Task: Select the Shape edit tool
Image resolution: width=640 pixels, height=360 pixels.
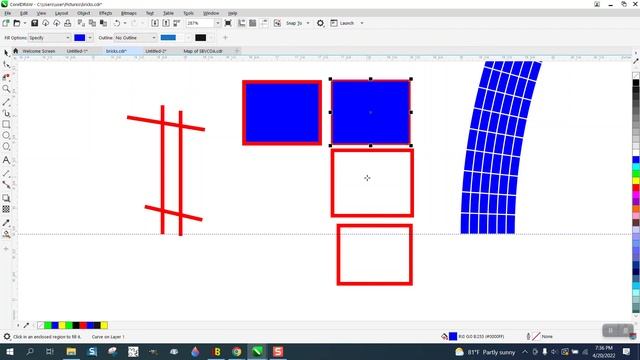Action: pos(6,65)
